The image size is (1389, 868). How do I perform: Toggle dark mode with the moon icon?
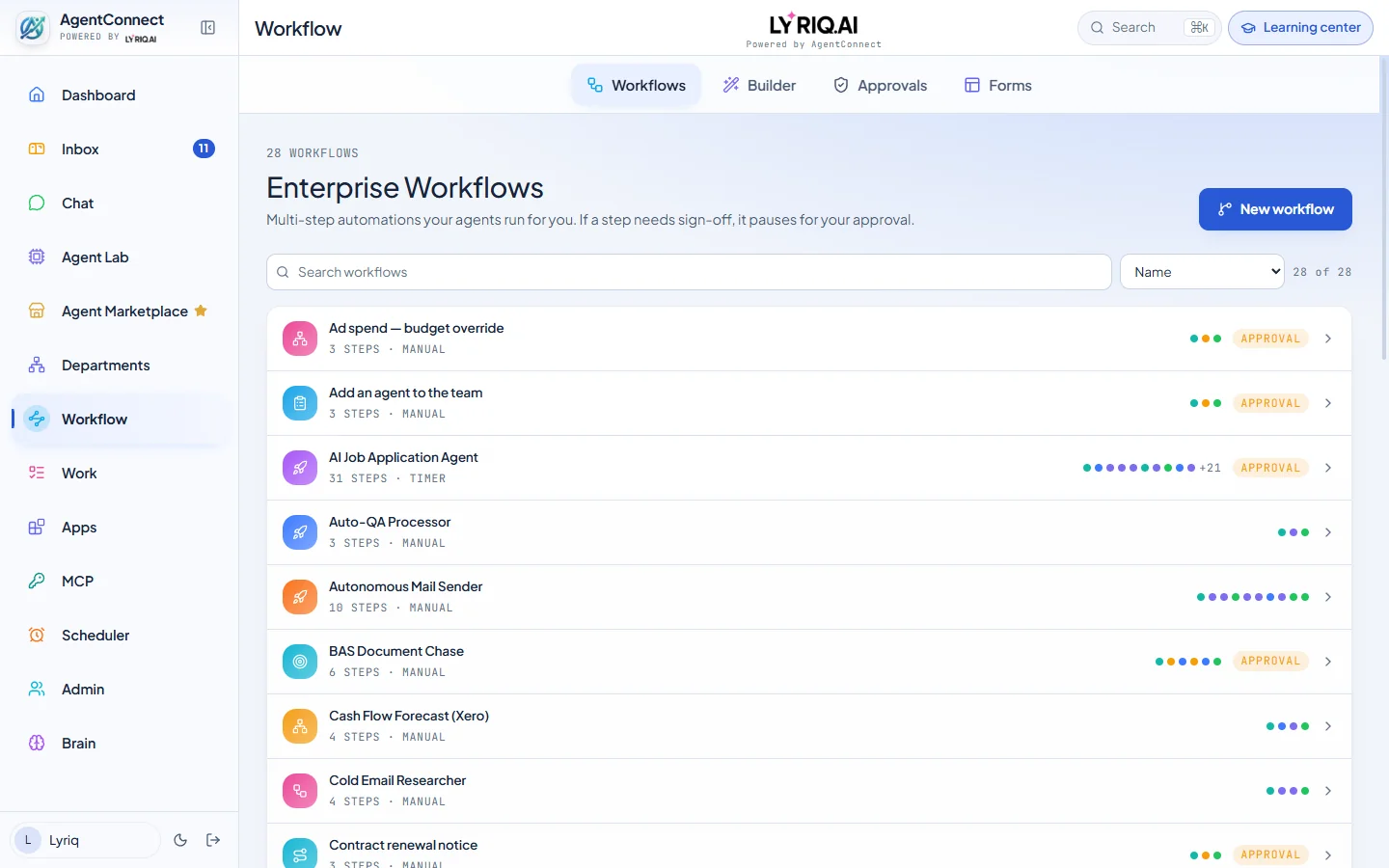[180, 840]
